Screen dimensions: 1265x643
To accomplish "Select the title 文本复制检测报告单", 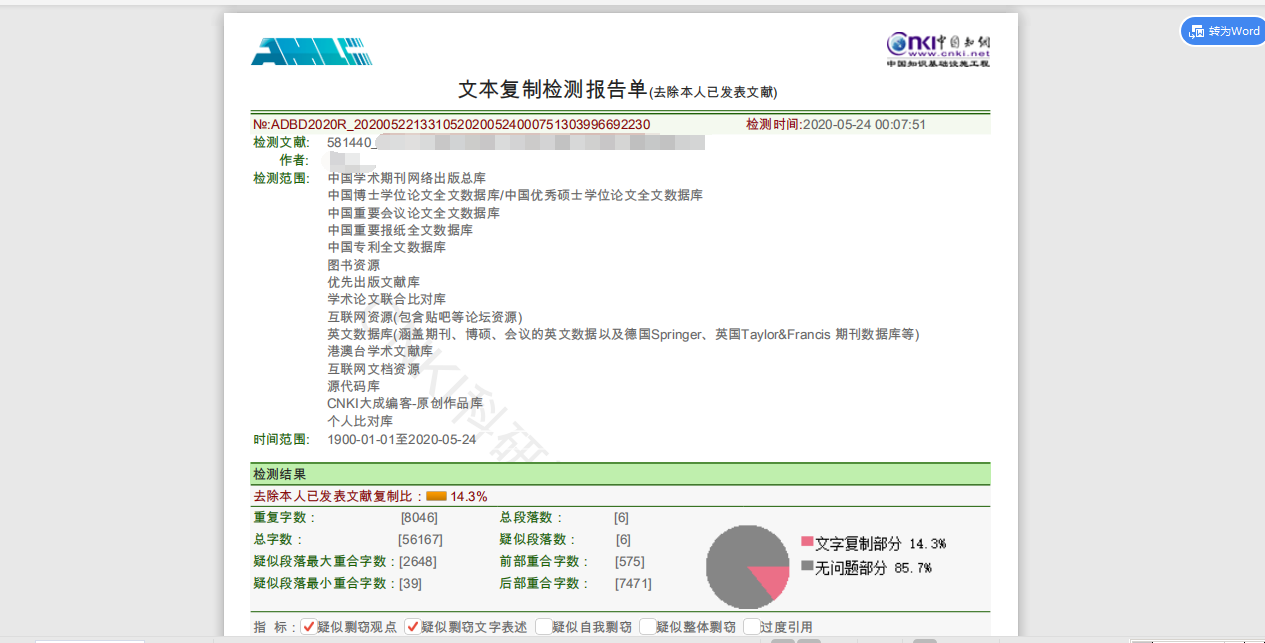I will click(553, 89).
